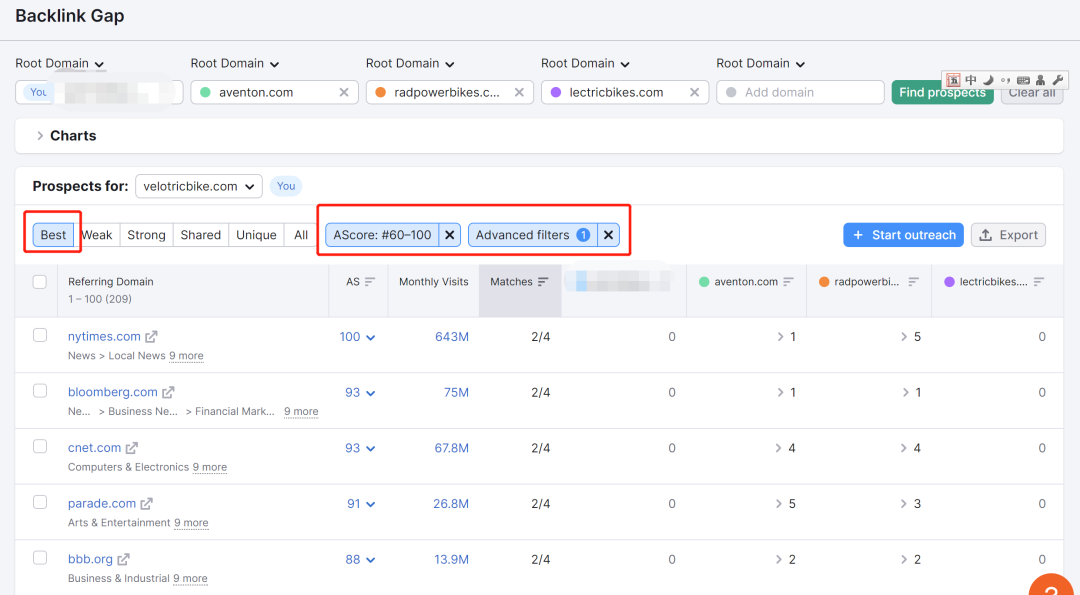Screen dimensions: 1080x595
Task: Show 9 more categories for cnet.com
Action: 209,467
